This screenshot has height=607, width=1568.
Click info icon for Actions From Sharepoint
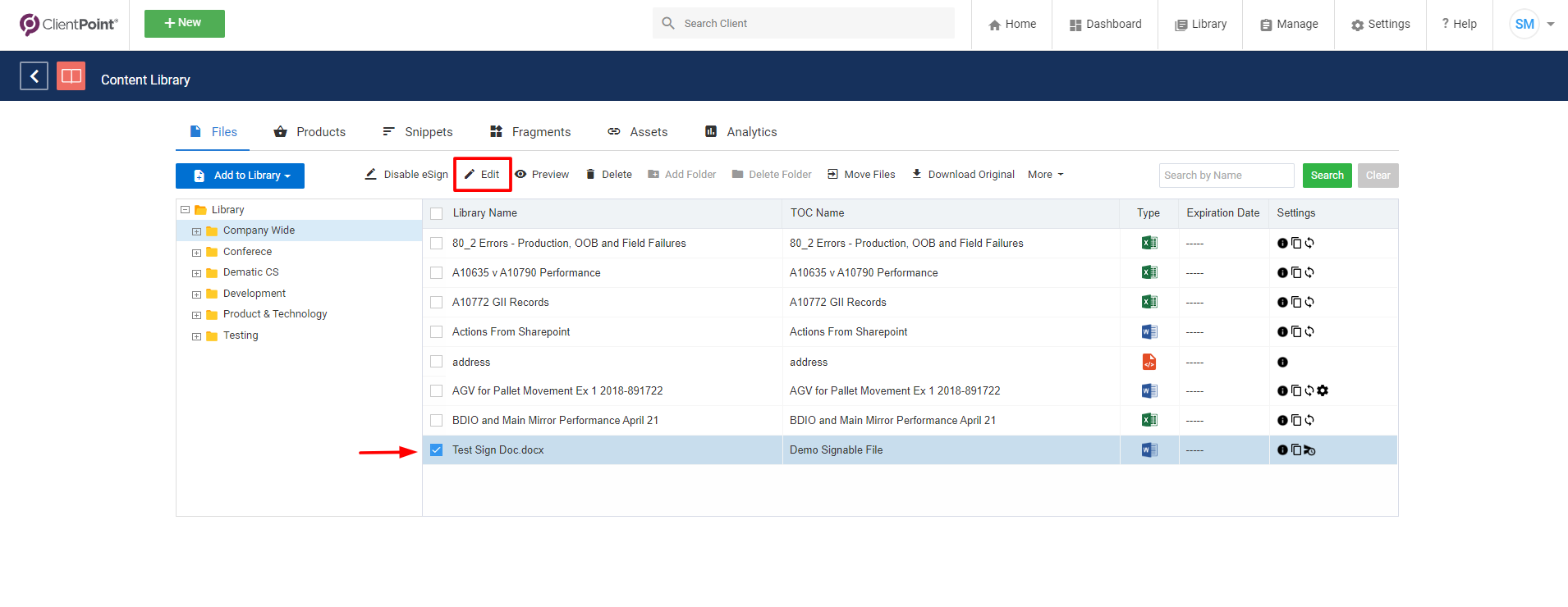(x=1282, y=331)
